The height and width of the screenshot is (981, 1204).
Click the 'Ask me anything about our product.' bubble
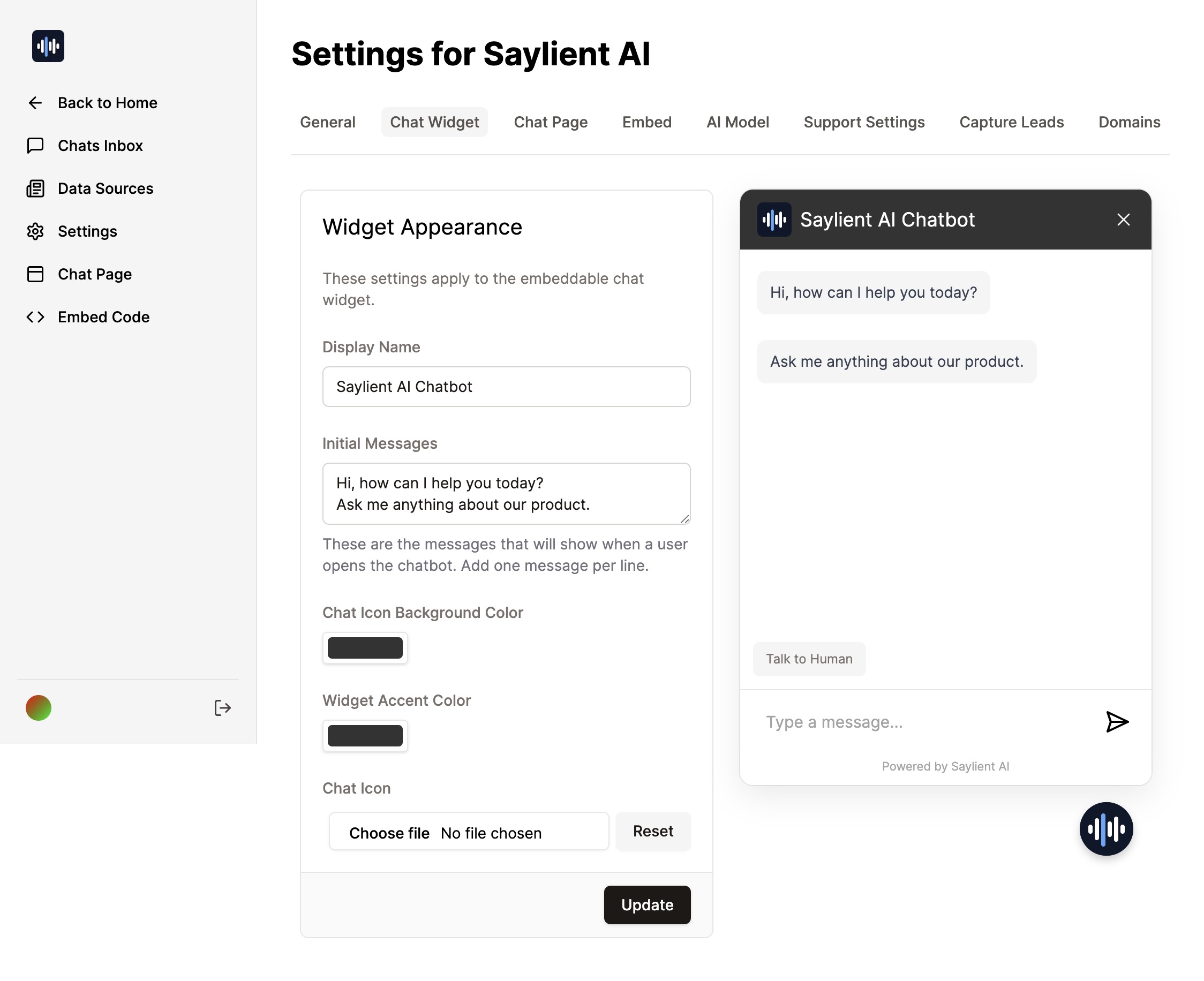(x=897, y=361)
